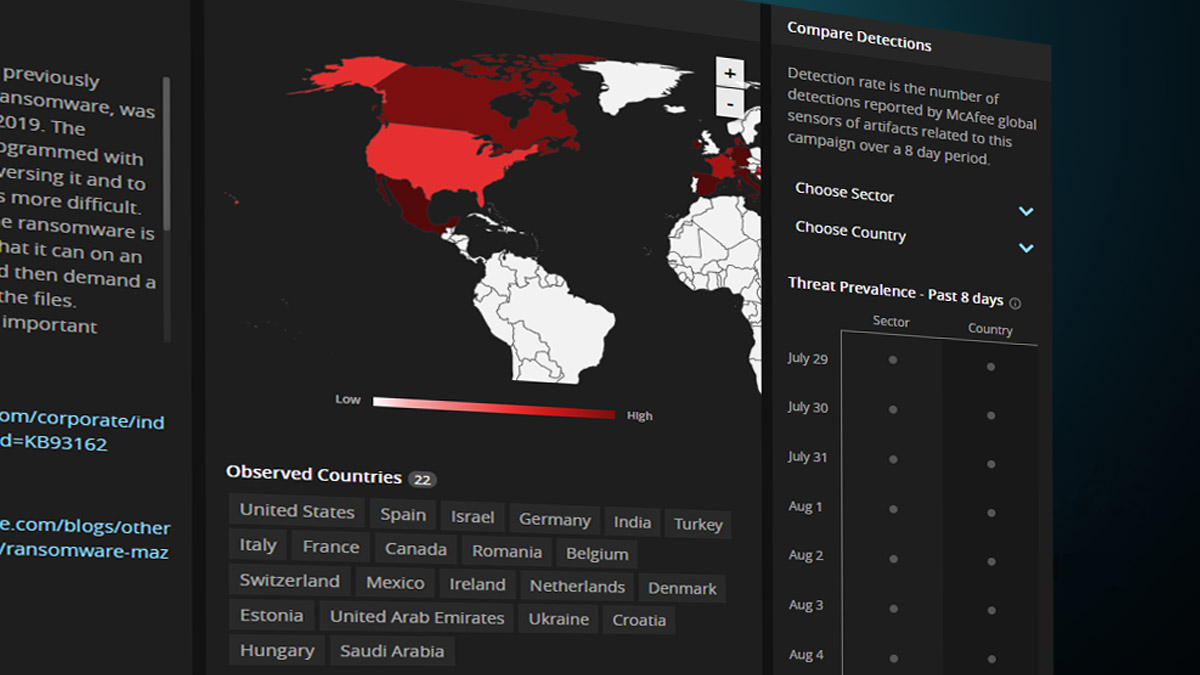Zoom out of the map with minus button
Image resolution: width=1200 pixels, height=675 pixels.
tap(730, 103)
